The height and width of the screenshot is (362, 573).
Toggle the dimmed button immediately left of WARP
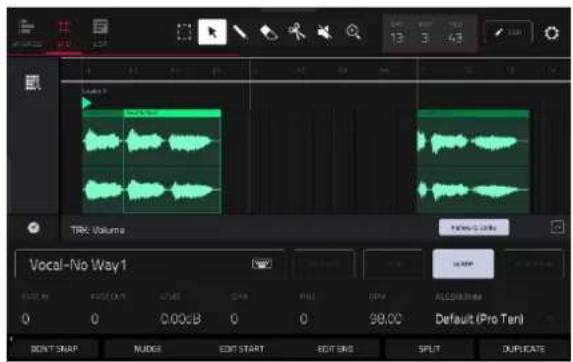coord(394,264)
